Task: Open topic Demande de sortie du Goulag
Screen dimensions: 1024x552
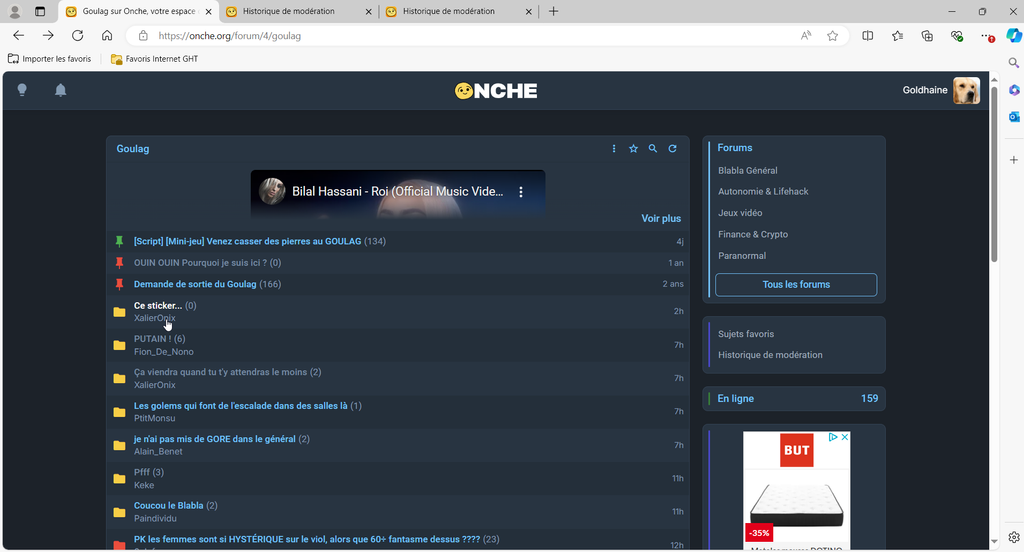Action: coord(195,284)
